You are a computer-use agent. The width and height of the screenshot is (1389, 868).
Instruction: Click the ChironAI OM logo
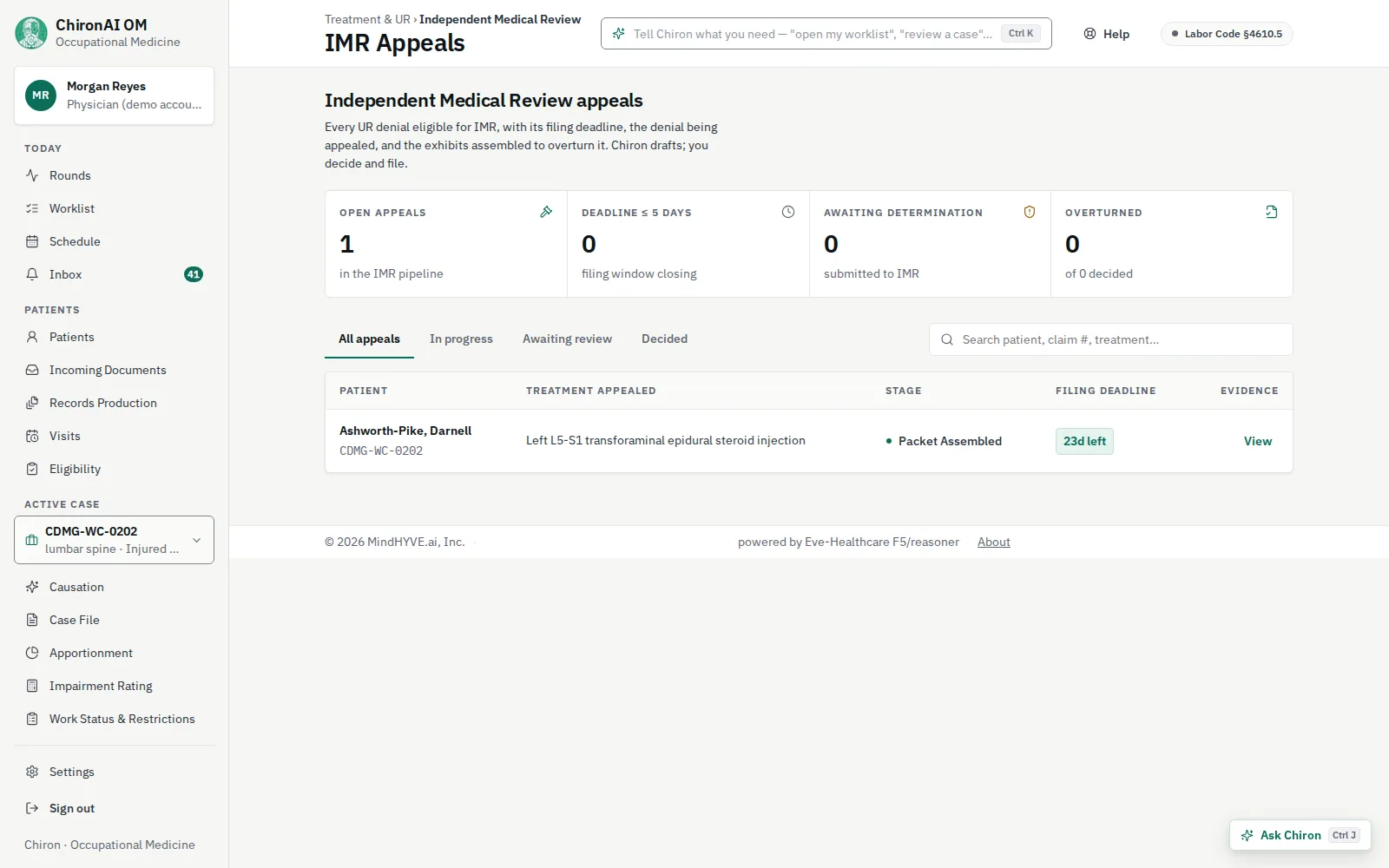point(31,33)
